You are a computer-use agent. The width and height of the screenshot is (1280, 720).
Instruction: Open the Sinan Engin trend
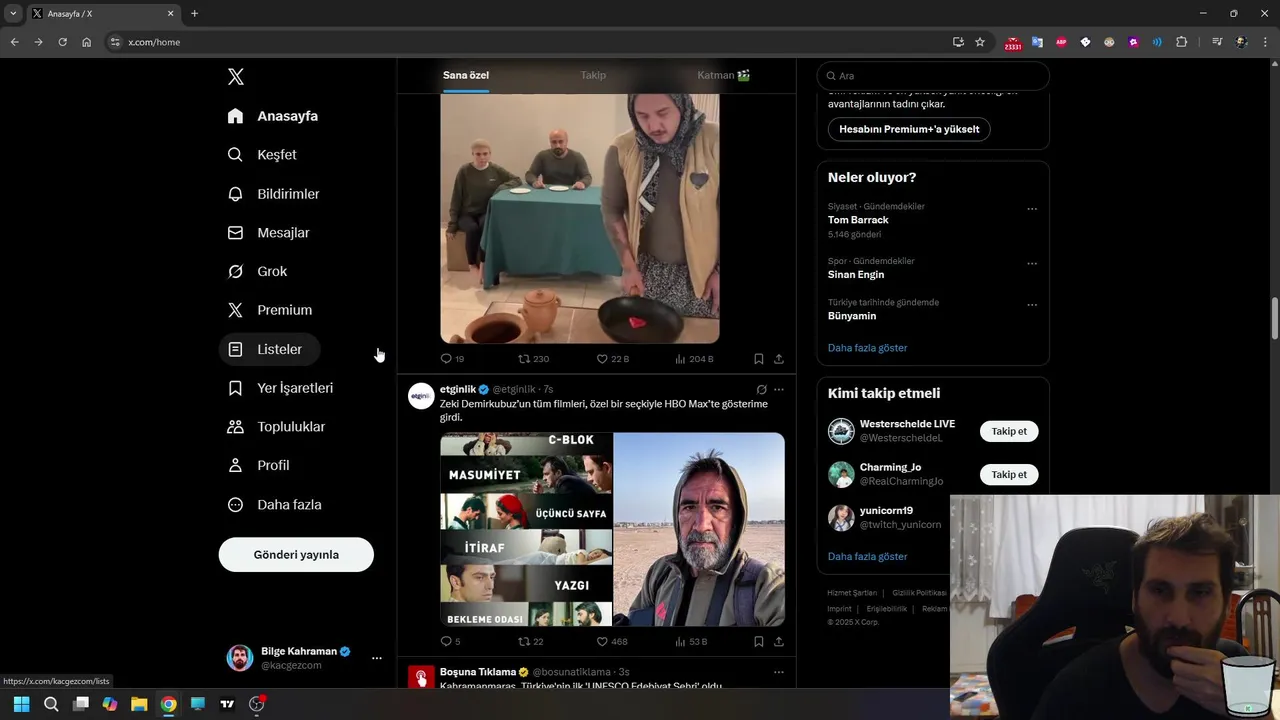[856, 275]
